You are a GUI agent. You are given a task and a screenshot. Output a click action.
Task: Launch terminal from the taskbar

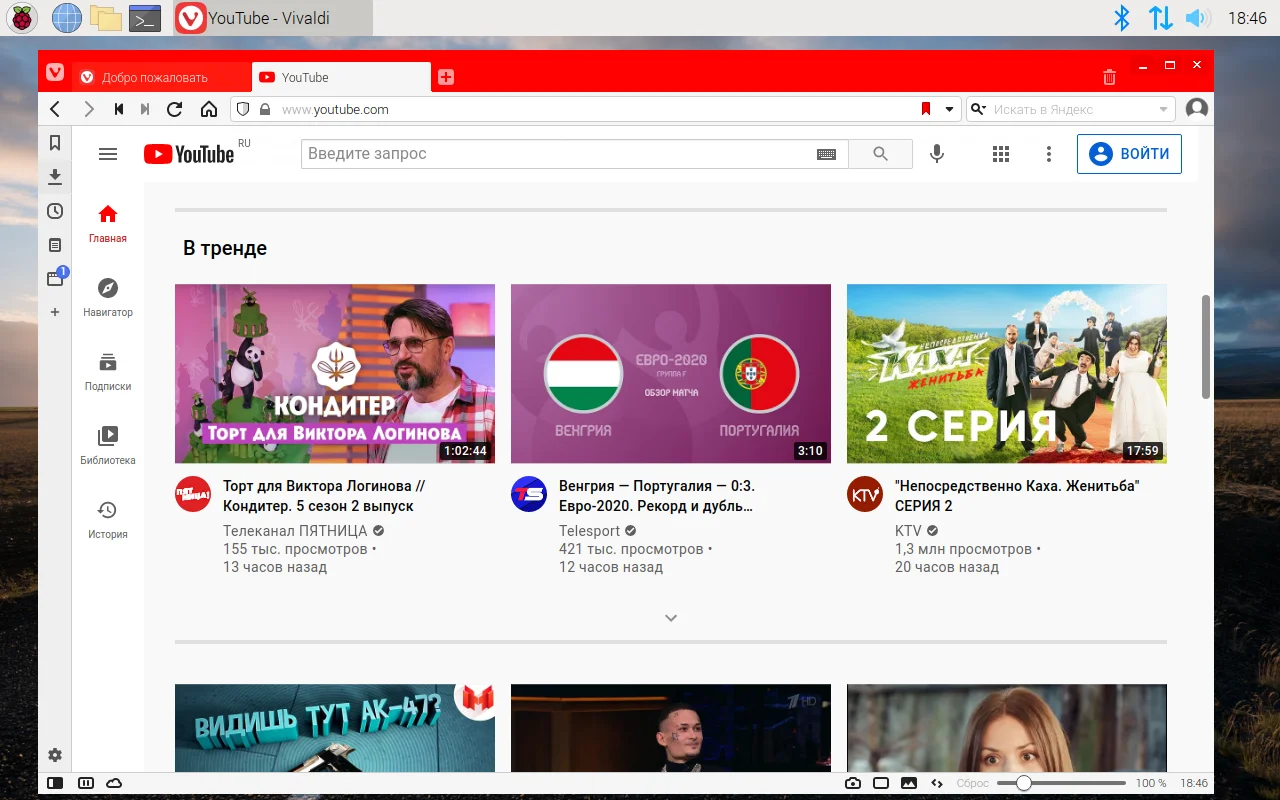click(145, 18)
